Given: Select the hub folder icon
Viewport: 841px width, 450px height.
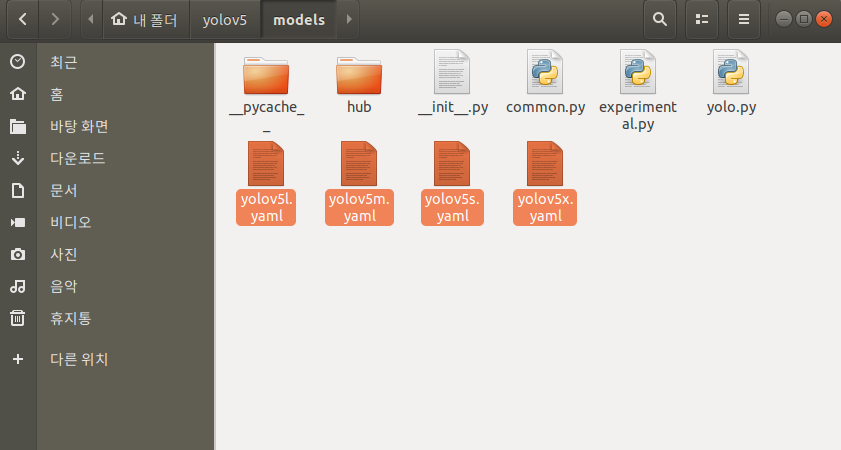Looking at the screenshot, I should 359,75.
